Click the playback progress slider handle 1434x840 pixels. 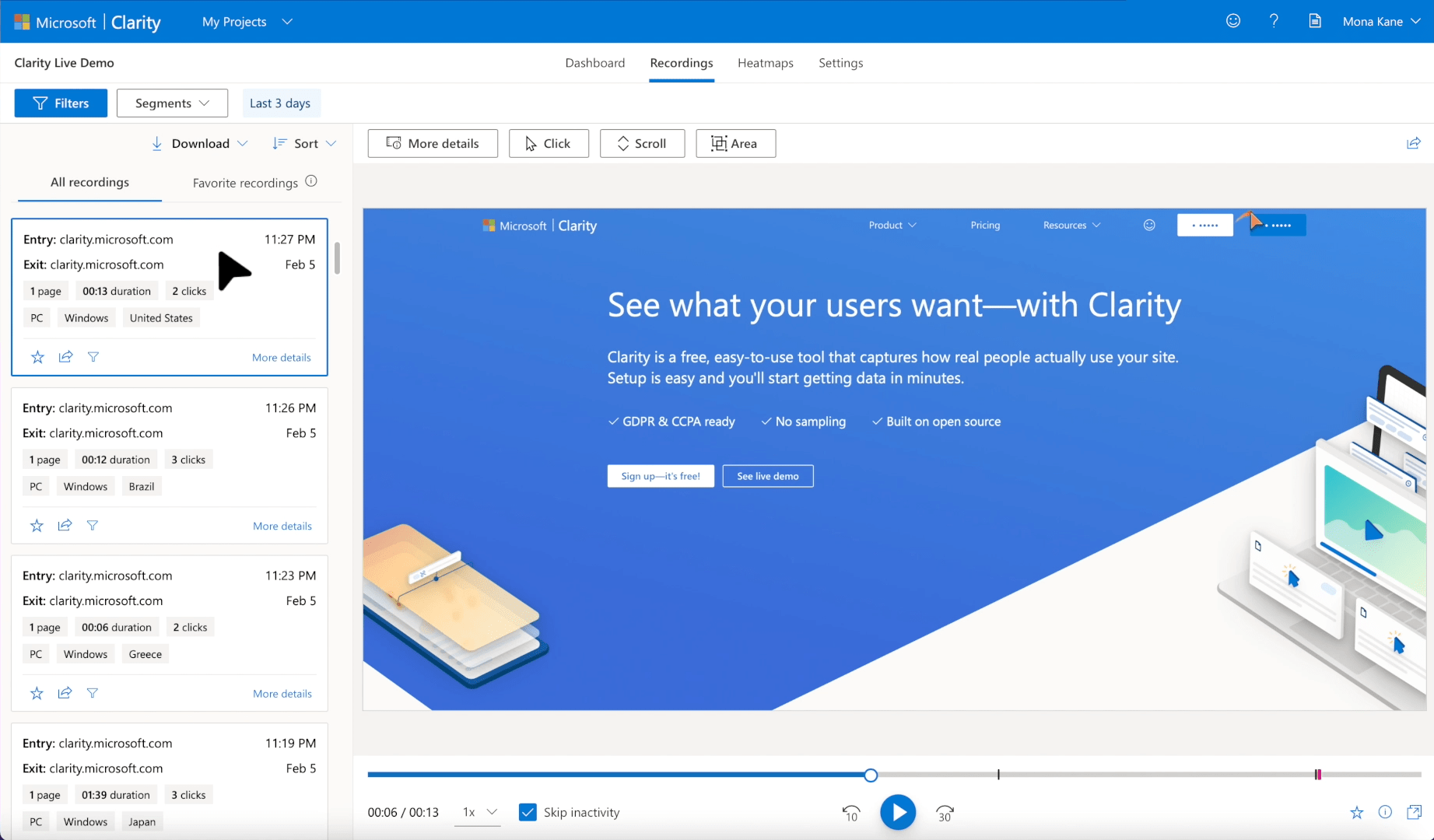871,775
